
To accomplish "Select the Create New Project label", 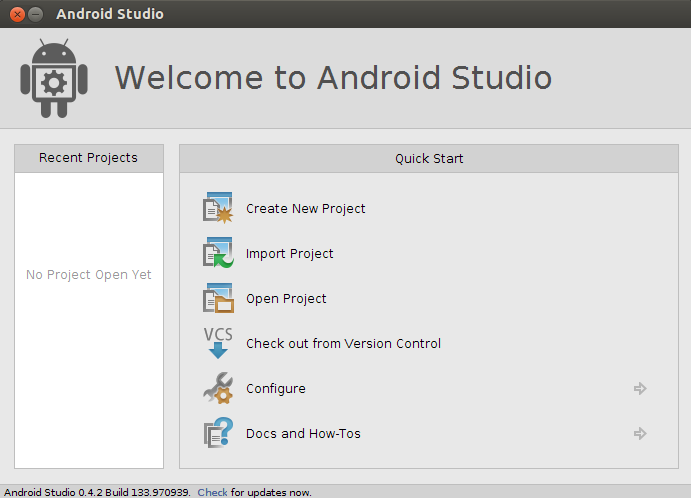I will [x=305, y=208].
